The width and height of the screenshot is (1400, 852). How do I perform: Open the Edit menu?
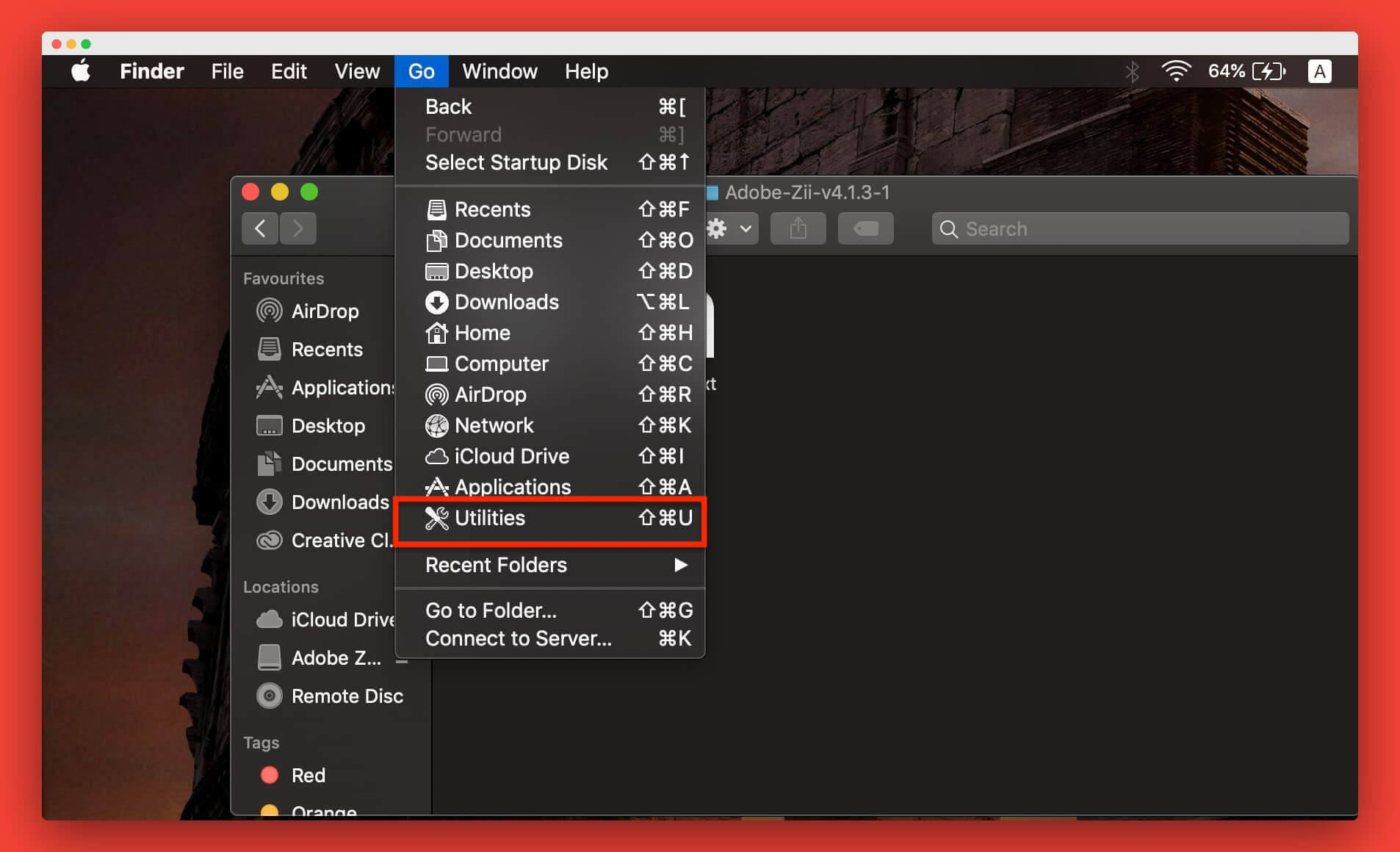[289, 71]
